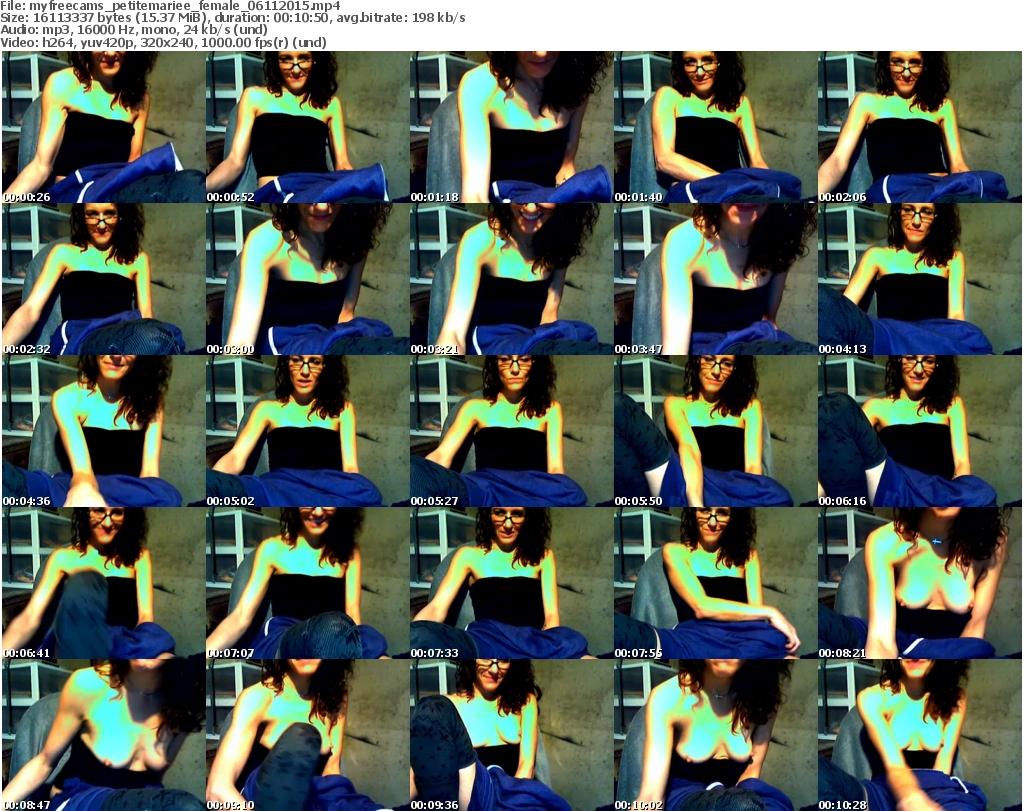1024x811 pixels.
Task: Select the thumbnail at 00:05:02
Action: point(308,432)
